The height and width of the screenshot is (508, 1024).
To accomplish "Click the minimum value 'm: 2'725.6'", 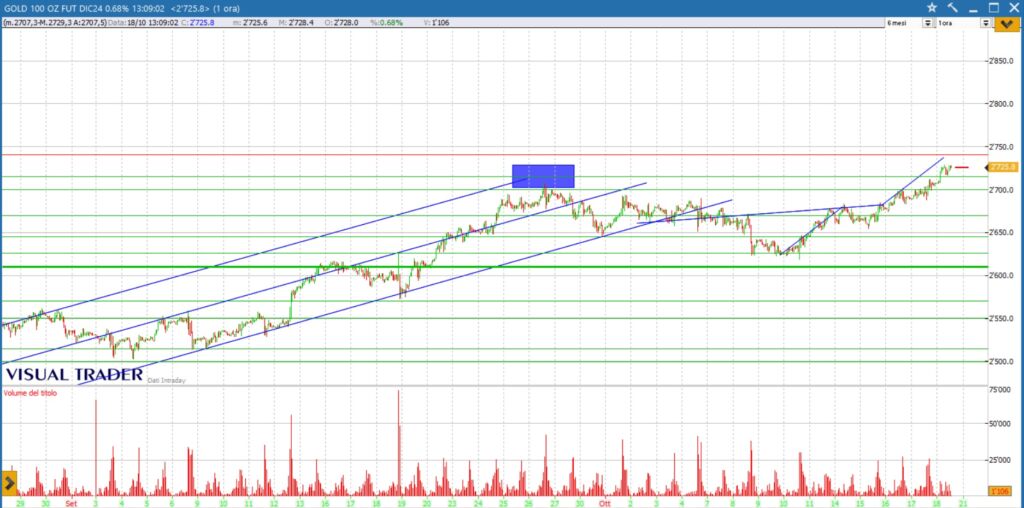I will click(248, 23).
